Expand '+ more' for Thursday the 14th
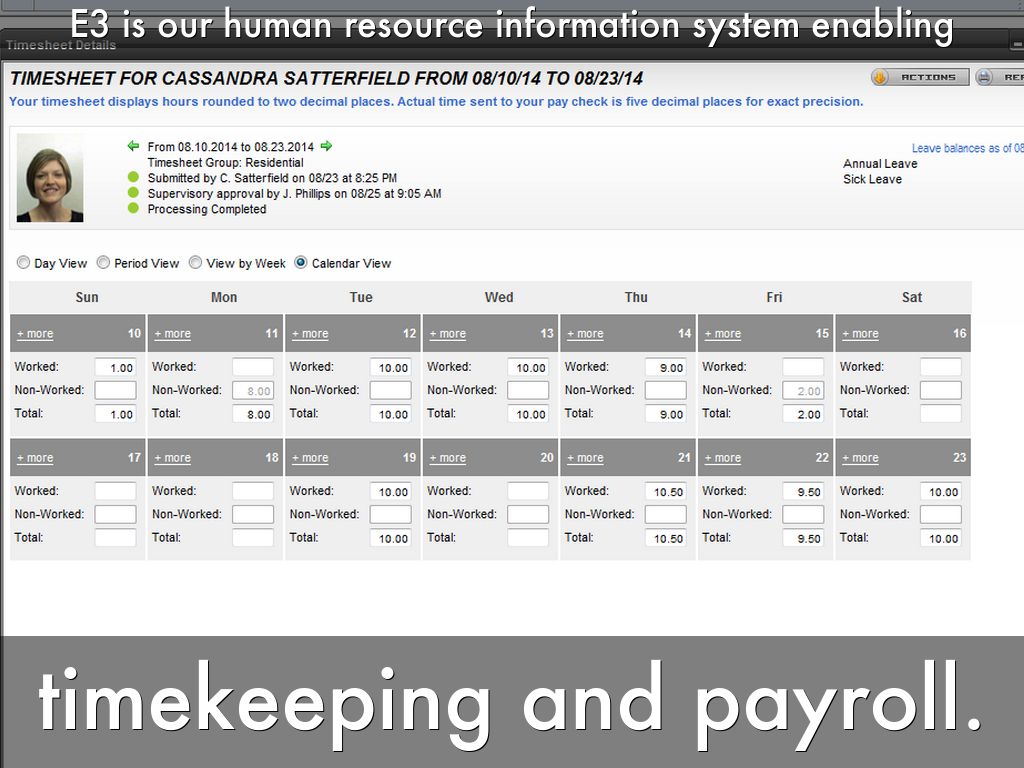The width and height of the screenshot is (1024, 768). tap(585, 334)
